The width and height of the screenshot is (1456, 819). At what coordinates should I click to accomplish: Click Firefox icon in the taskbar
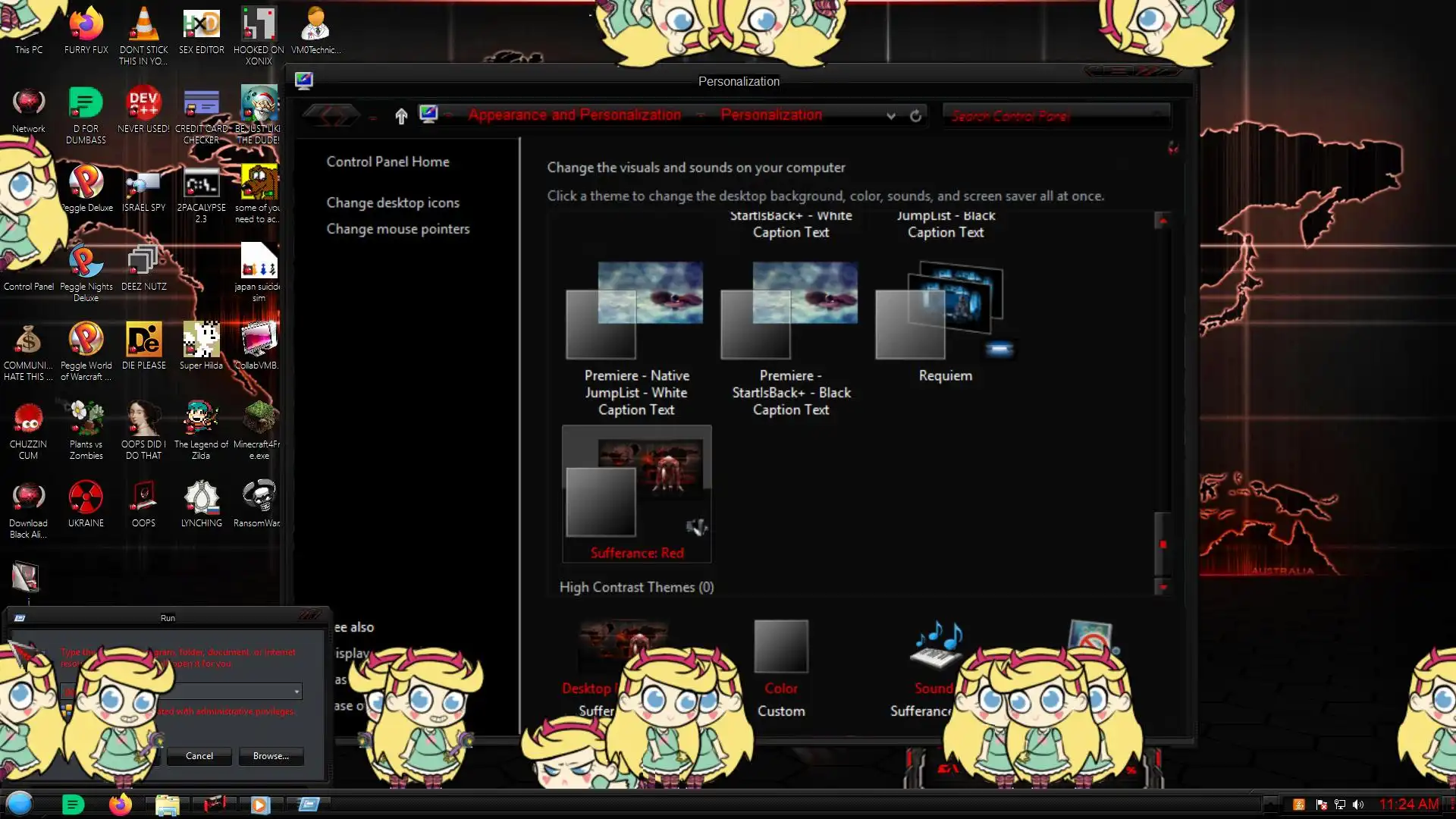point(120,805)
